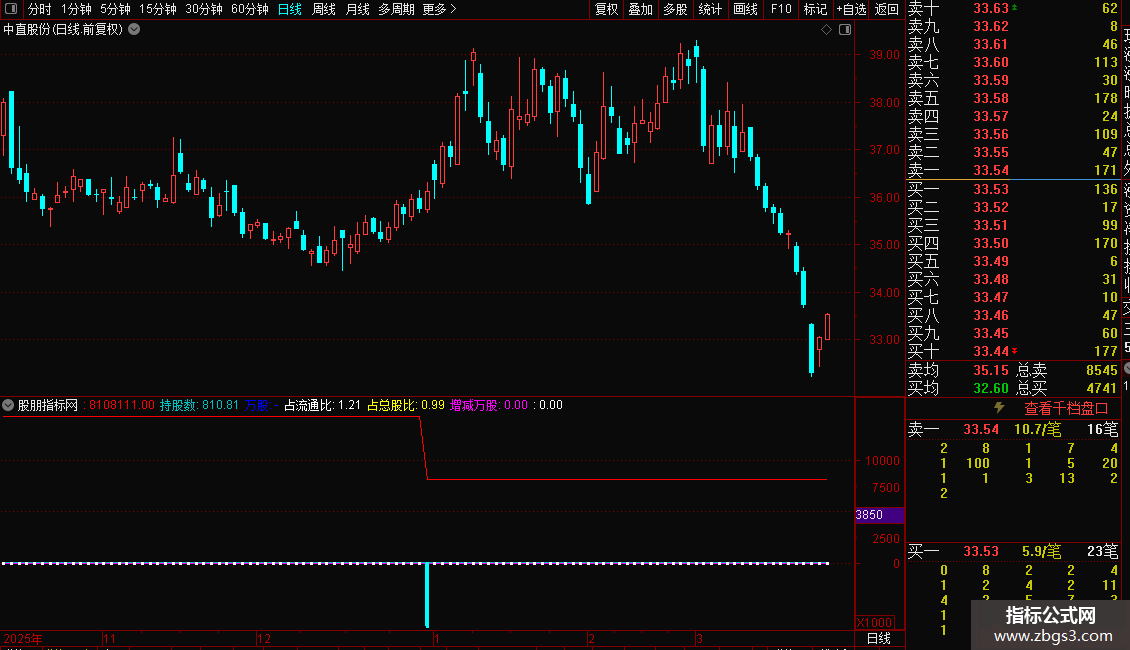
Task: Click the 占流通比: 1.21 label
Action: 322,405
